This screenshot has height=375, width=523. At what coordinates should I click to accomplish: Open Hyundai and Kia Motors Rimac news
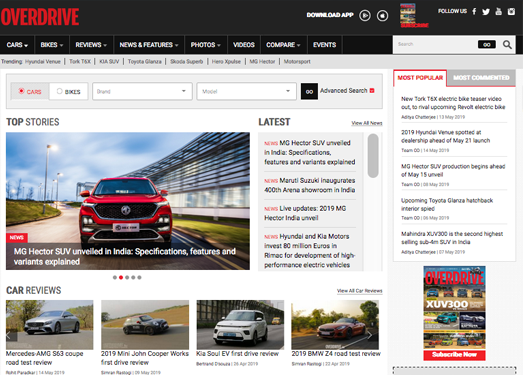point(310,251)
